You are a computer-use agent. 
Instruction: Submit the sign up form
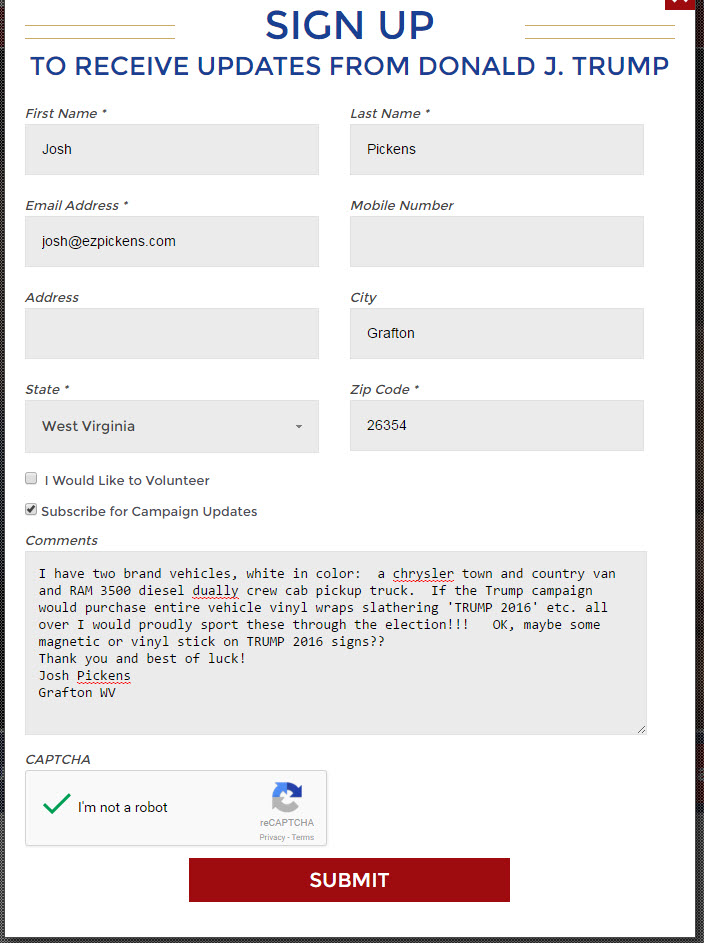click(349, 880)
